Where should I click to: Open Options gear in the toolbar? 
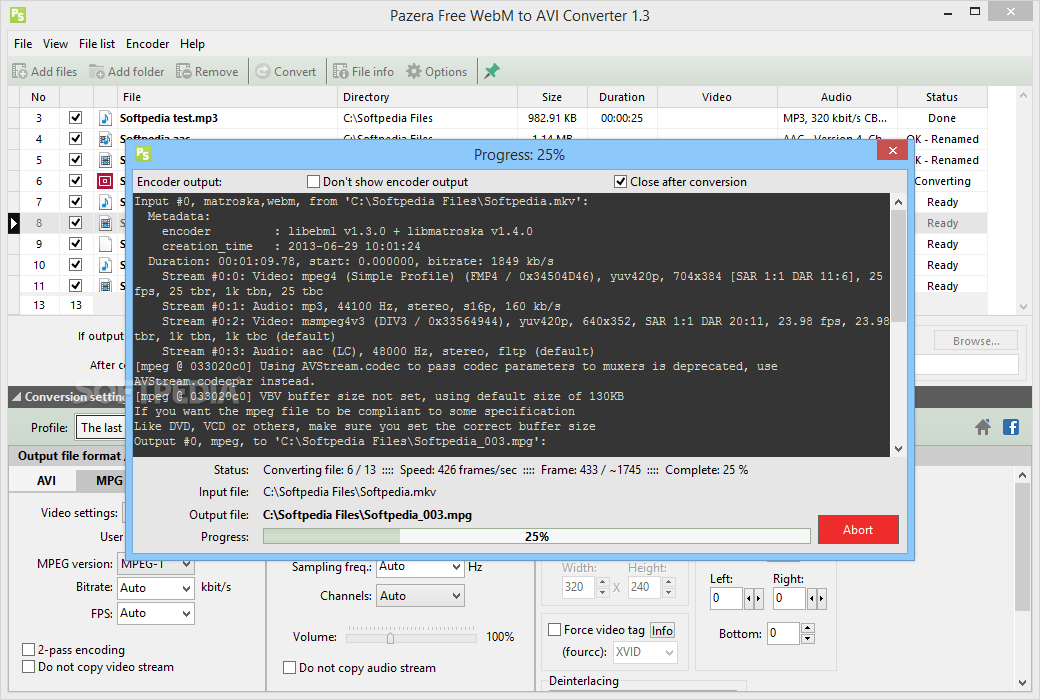point(414,71)
